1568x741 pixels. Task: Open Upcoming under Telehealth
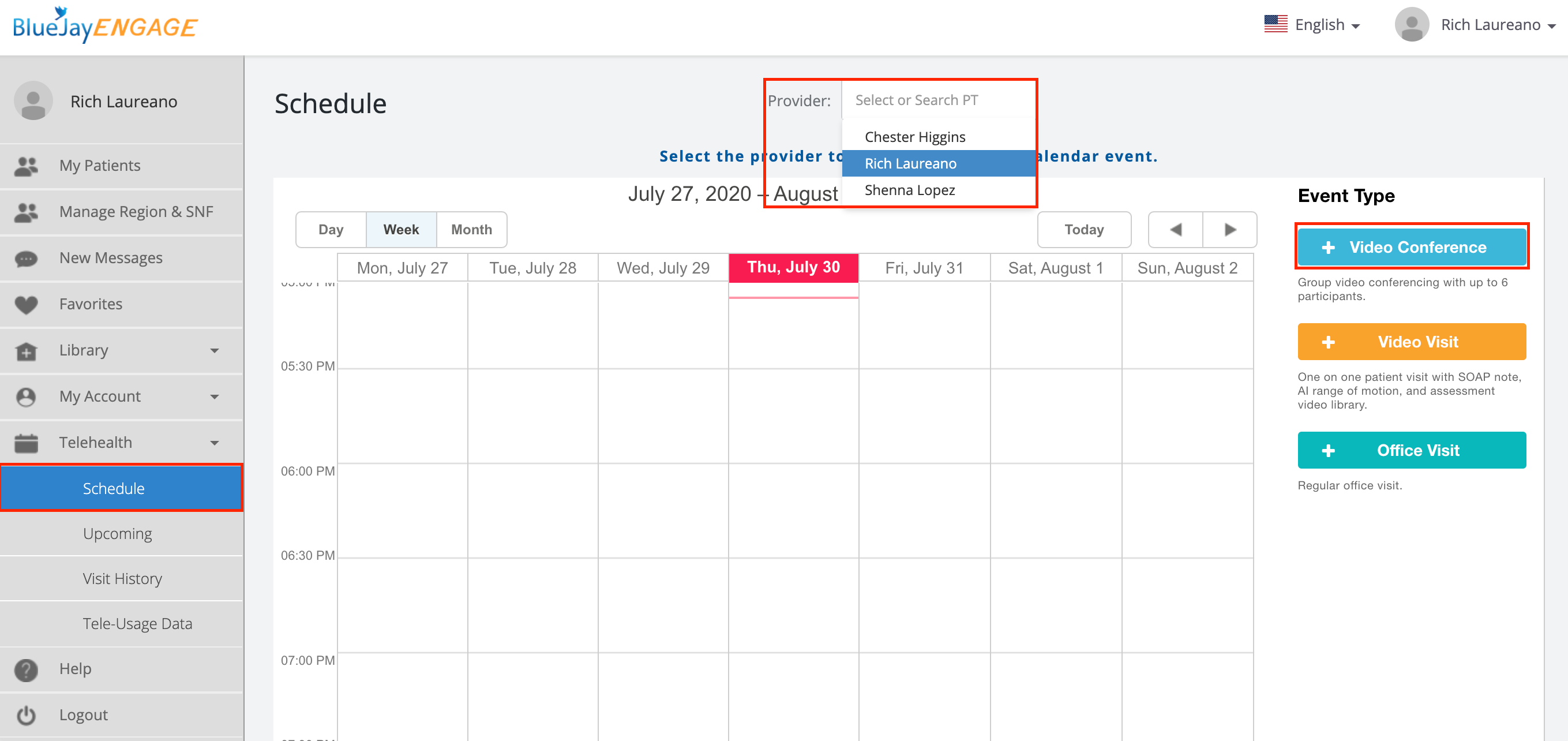click(118, 533)
